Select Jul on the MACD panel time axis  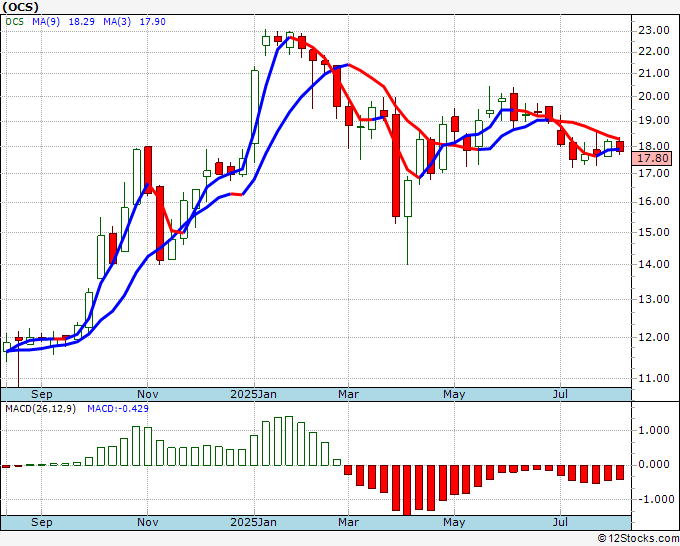coord(560,522)
